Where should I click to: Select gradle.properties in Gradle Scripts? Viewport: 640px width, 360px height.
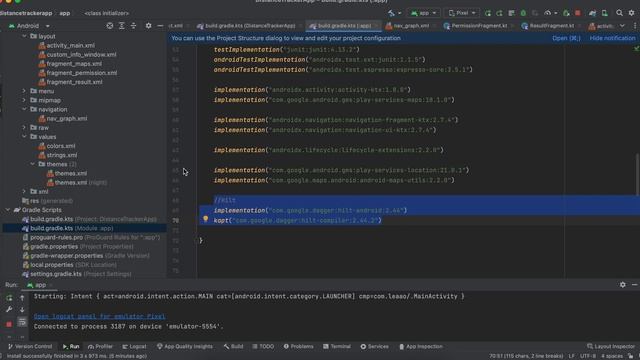point(78,247)
